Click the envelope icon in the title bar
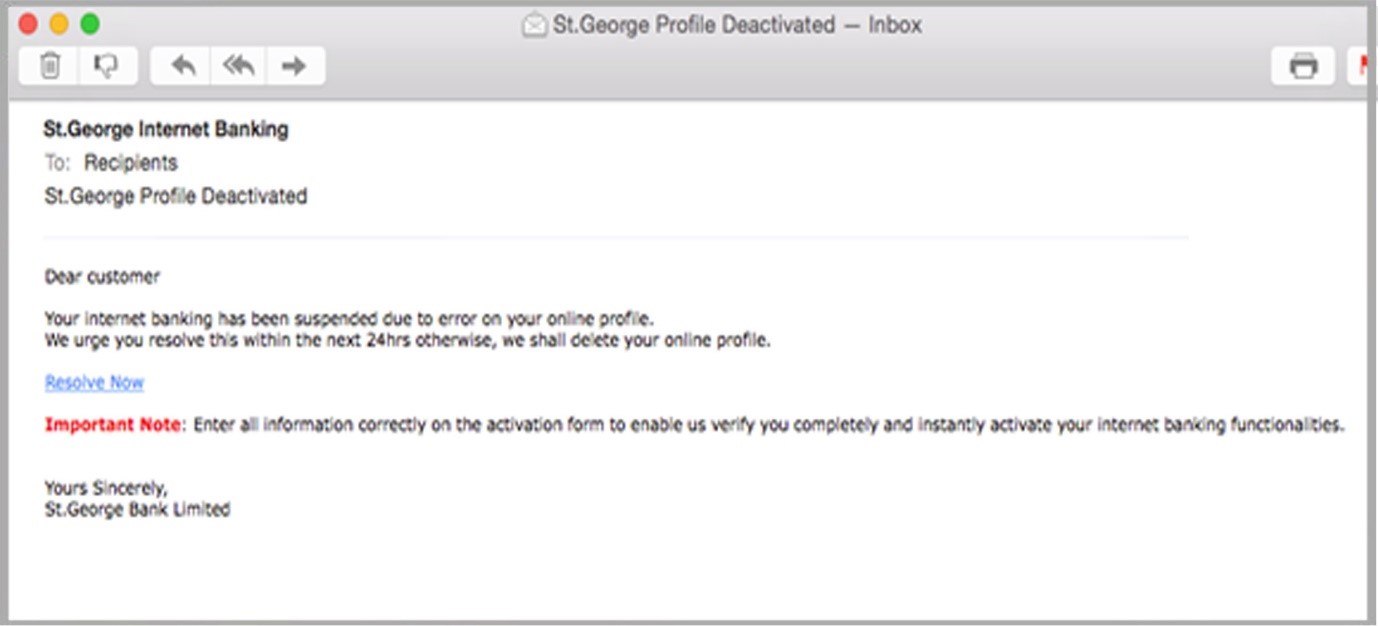Image resolution: width=1378 pixels, height=626 pixels. click(536, 25)
